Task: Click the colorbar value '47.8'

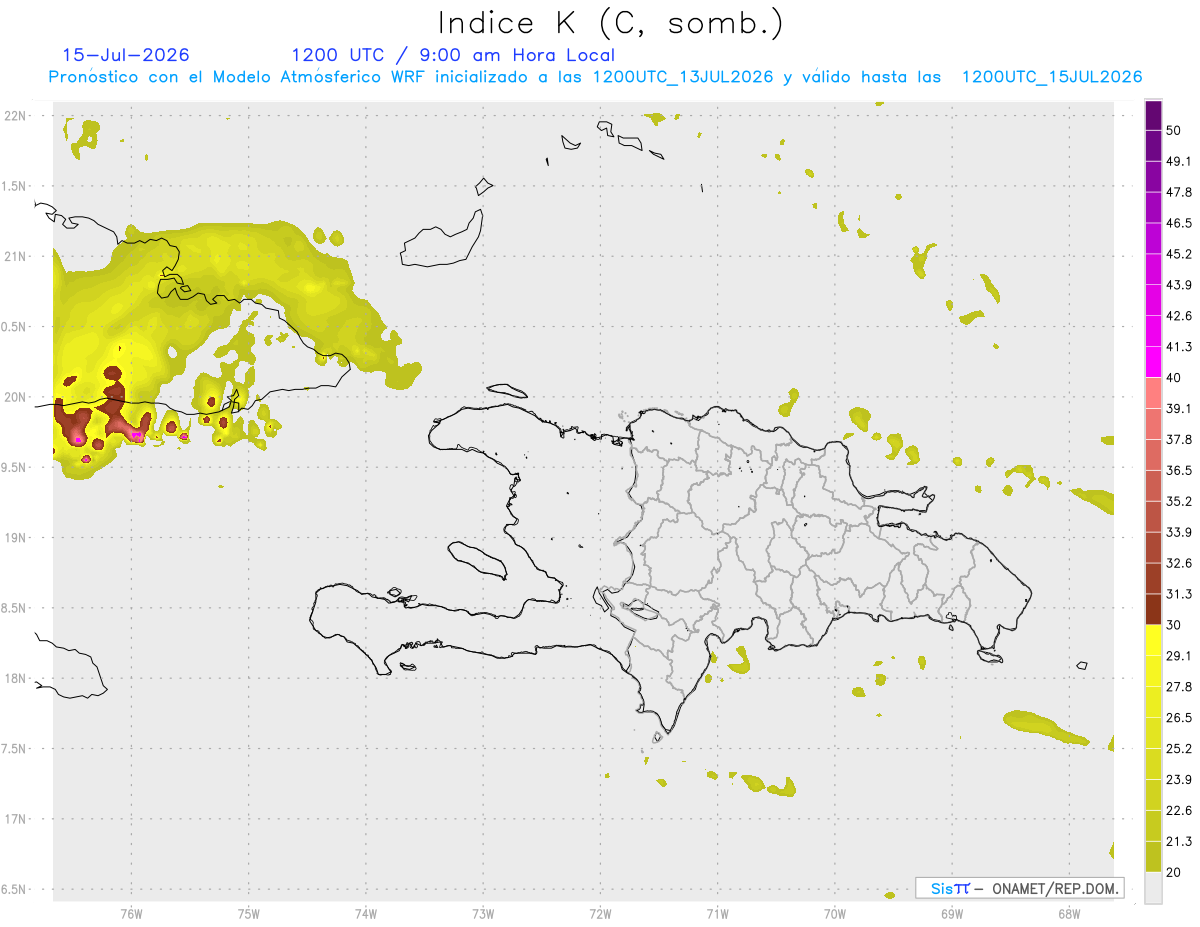Action: point(1180,192)
